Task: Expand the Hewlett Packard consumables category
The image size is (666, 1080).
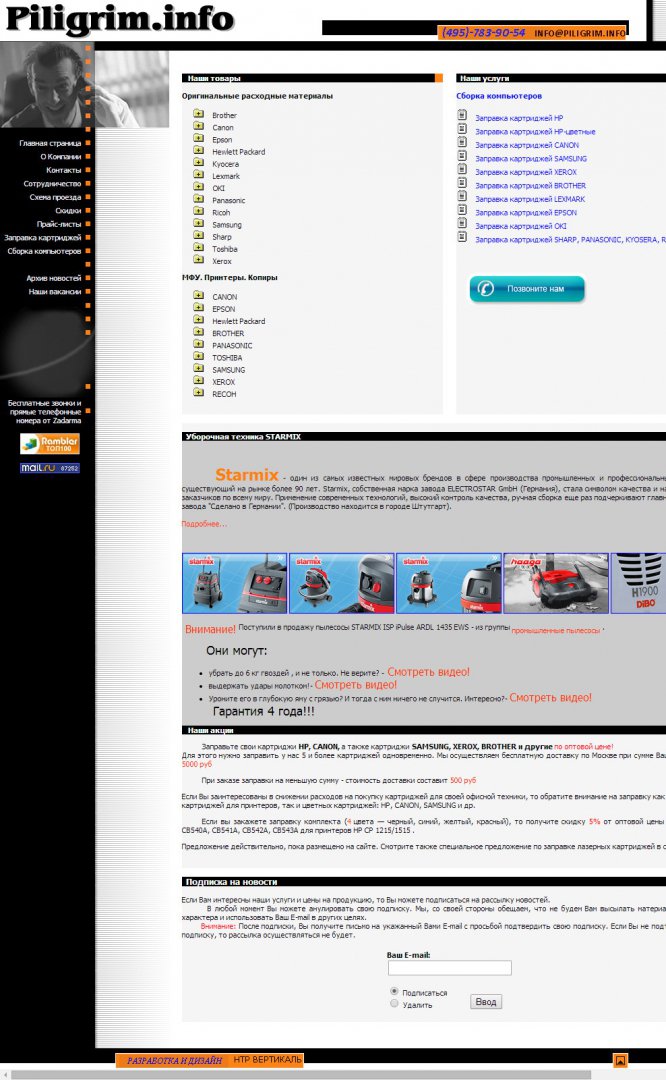Action: [238, 152]
